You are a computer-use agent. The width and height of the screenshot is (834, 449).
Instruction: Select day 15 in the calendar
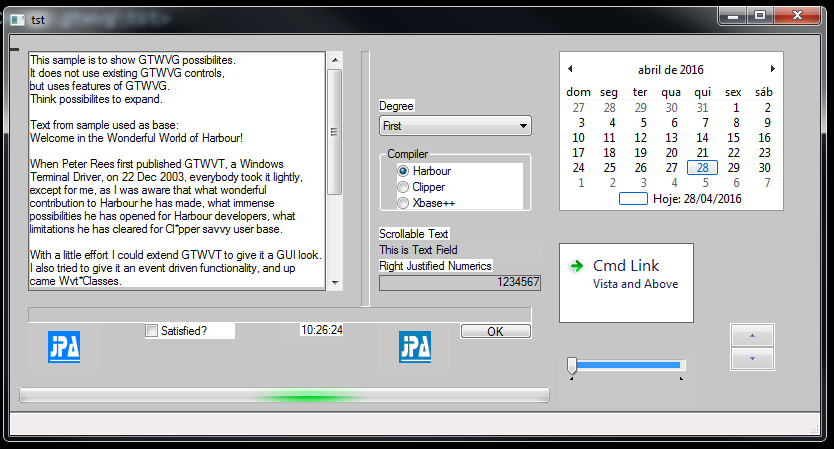coord(734,138)
